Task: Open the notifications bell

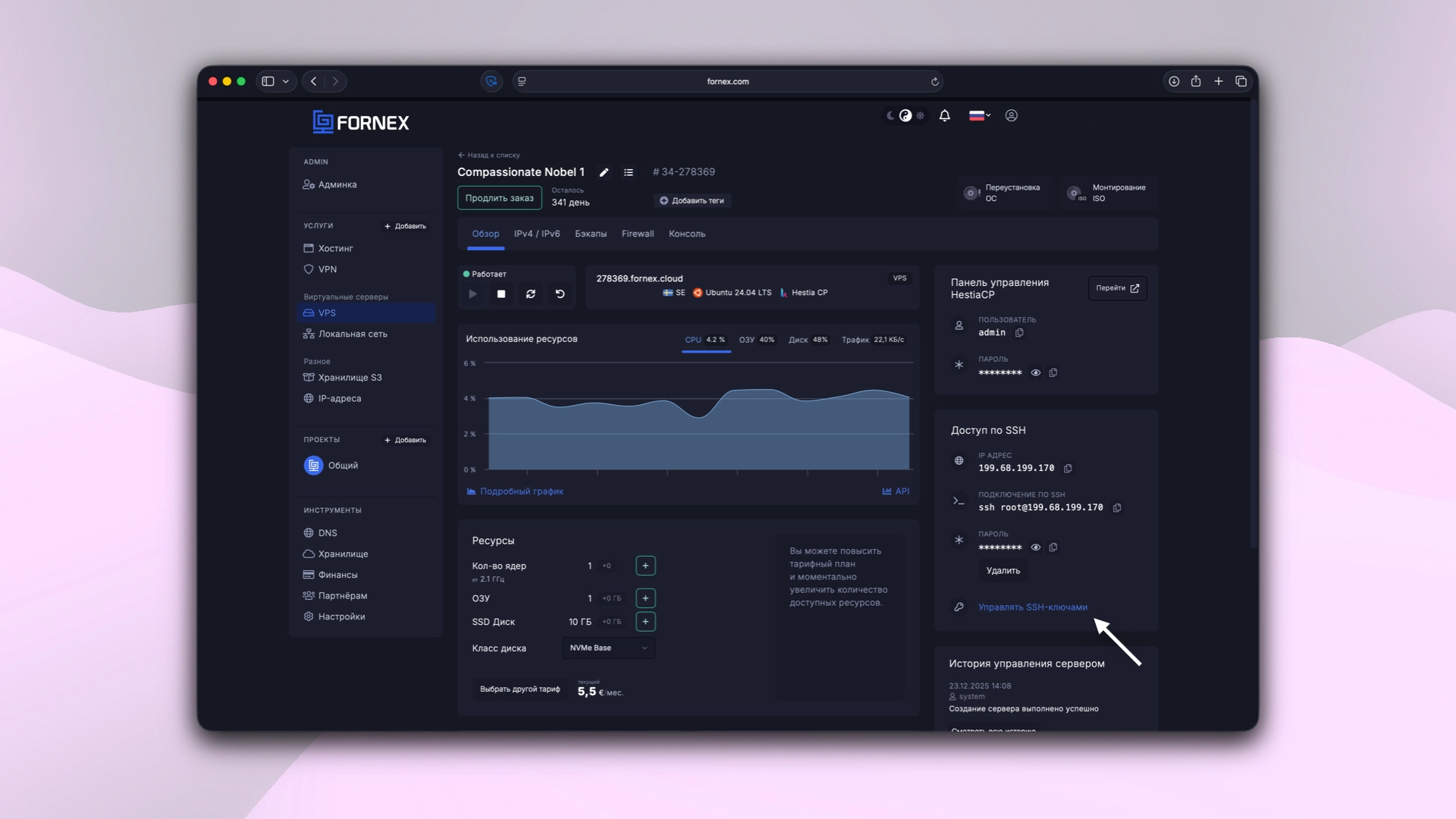Action: coord(945,116)
